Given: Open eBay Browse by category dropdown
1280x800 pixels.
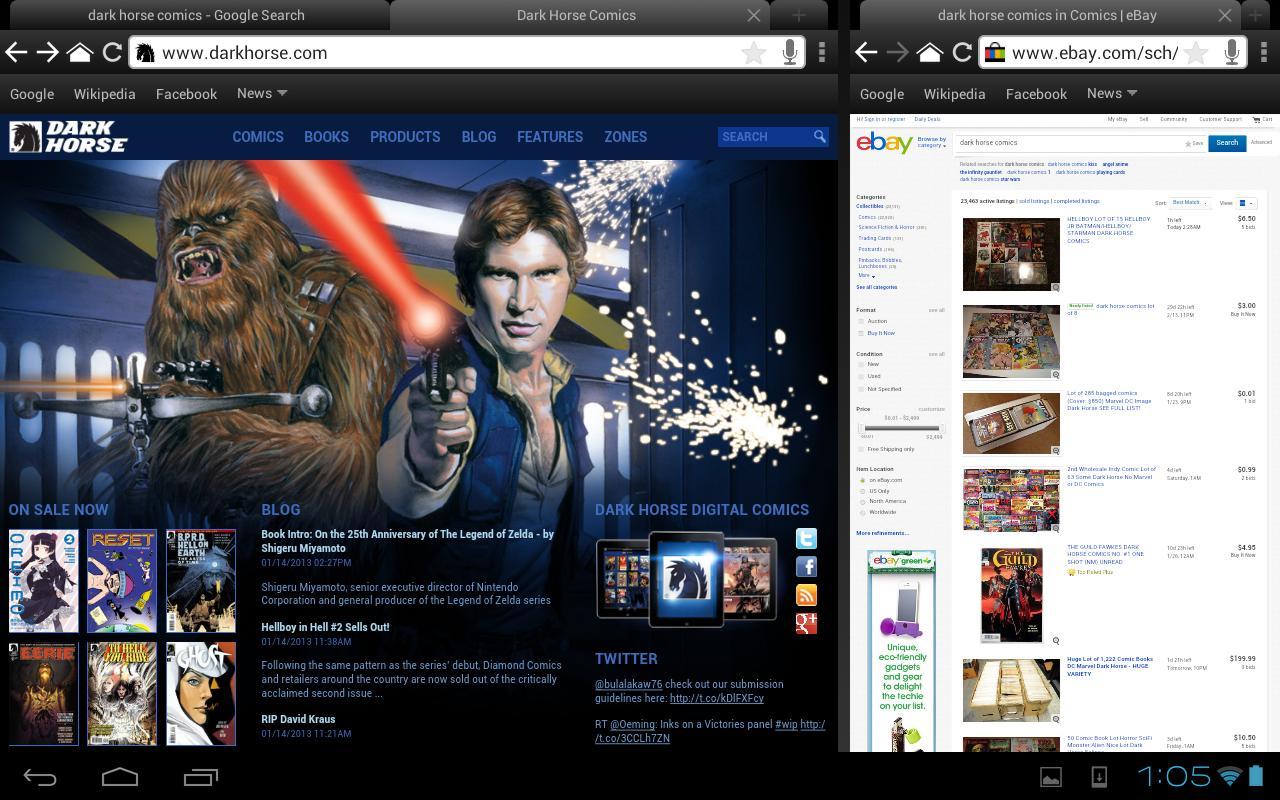Looking at the screenshot, I should click(x=931, y=142).
